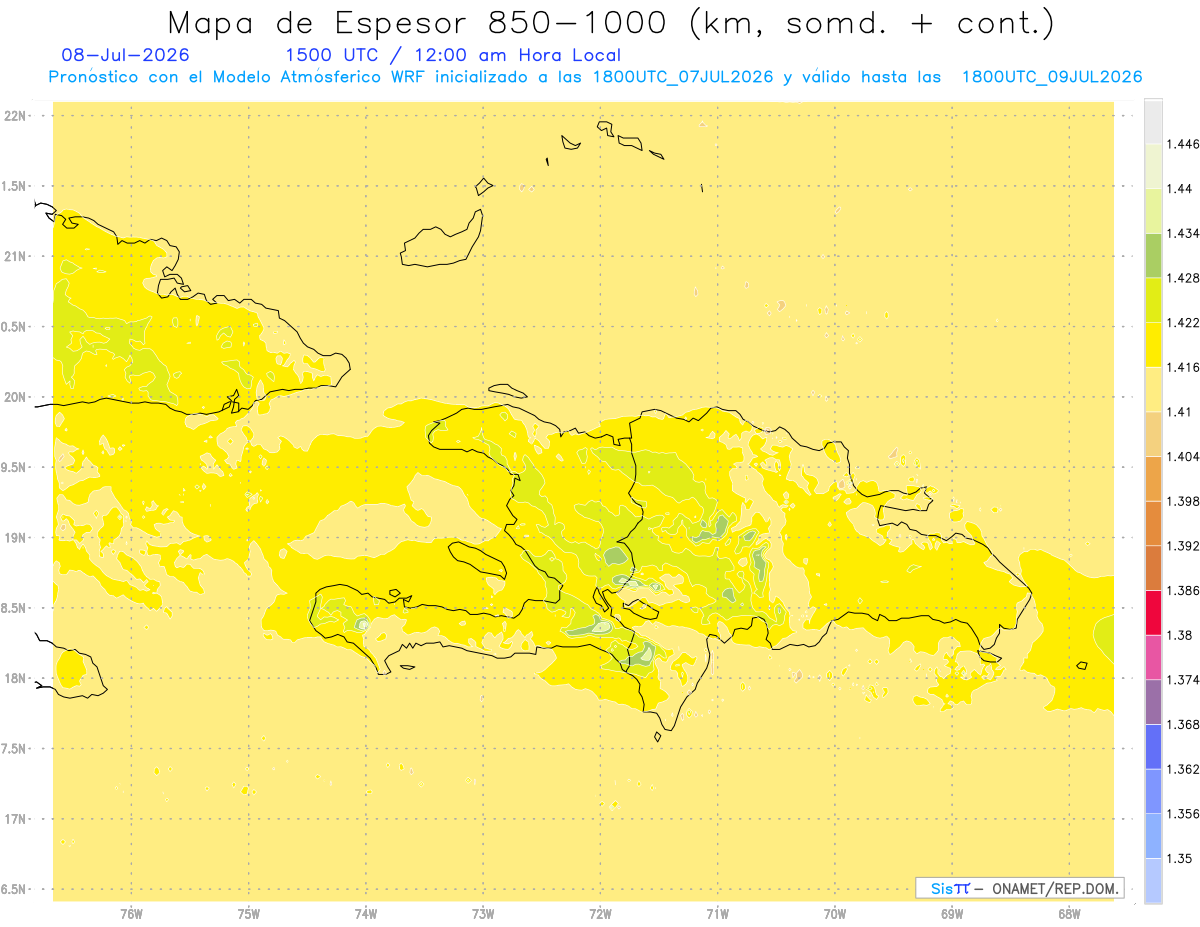The height and width of the screenshot is (927, 1200).
Task: Click the colorbar value '1.392'
Action: [1182, 546]
